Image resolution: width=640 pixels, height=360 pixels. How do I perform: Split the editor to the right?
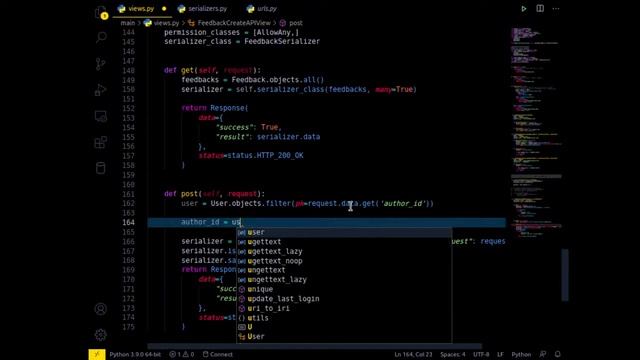point(540,9)
